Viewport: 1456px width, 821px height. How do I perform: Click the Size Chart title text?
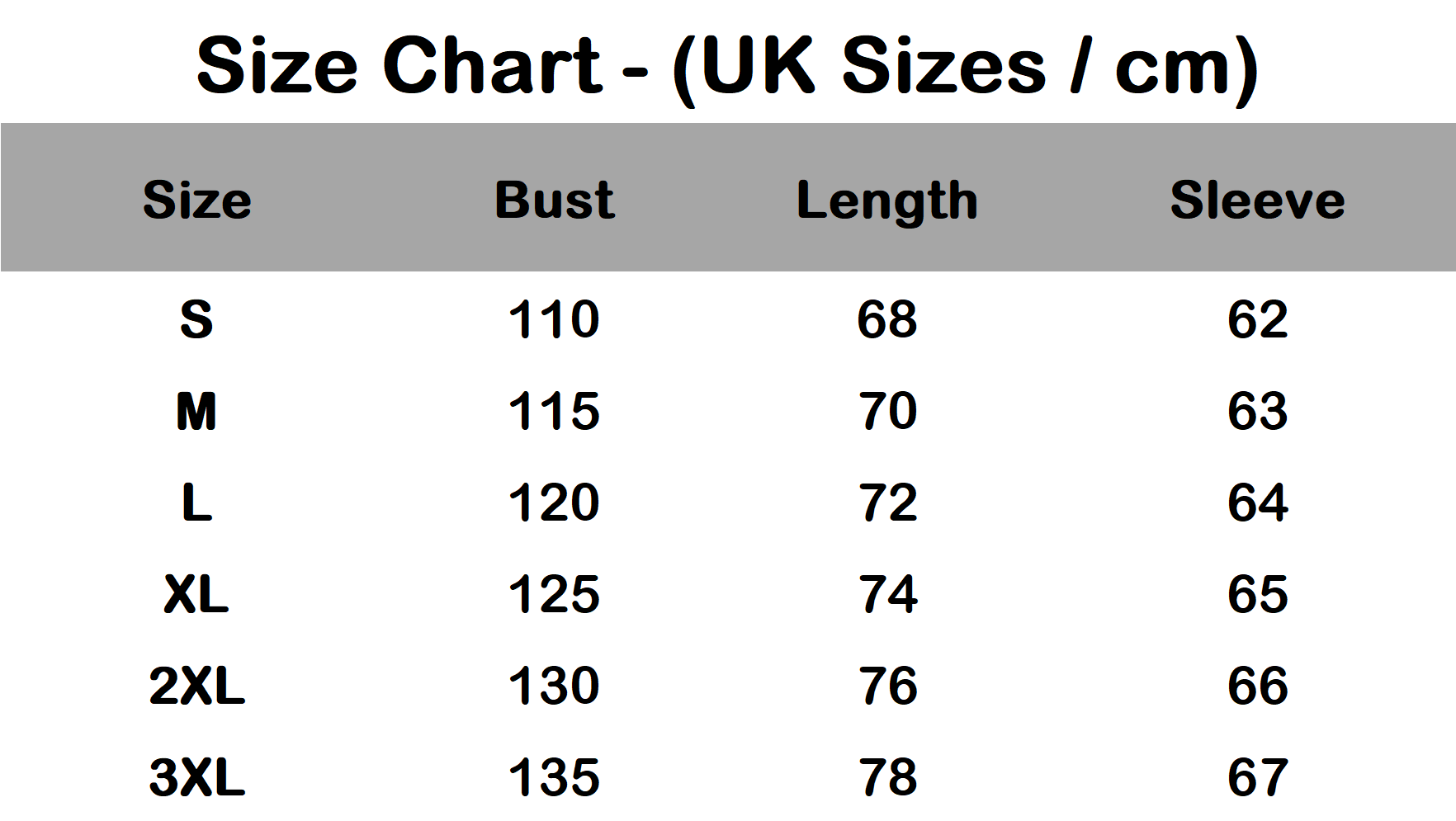pos(727,66)
